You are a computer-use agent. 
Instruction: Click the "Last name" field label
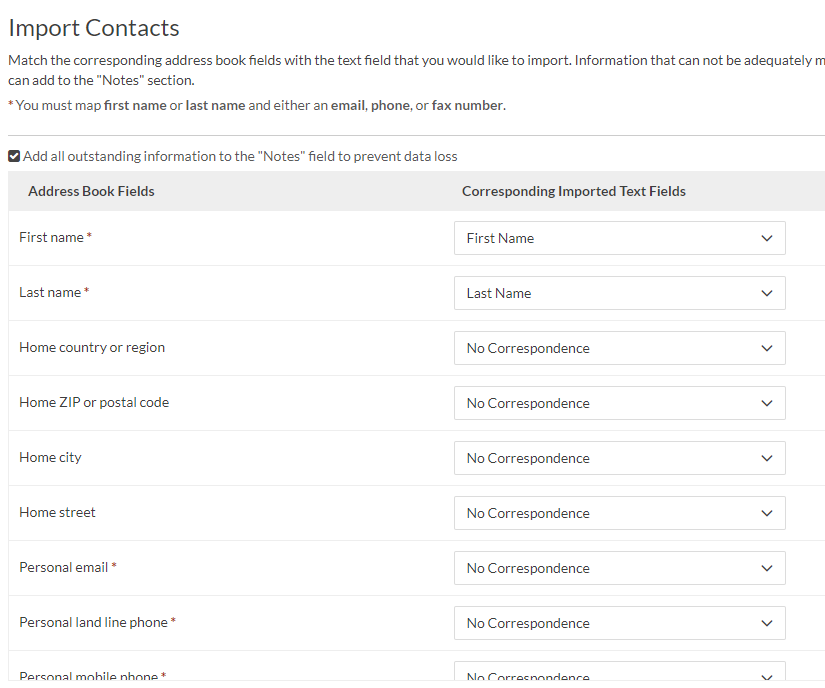coord(50,292)
